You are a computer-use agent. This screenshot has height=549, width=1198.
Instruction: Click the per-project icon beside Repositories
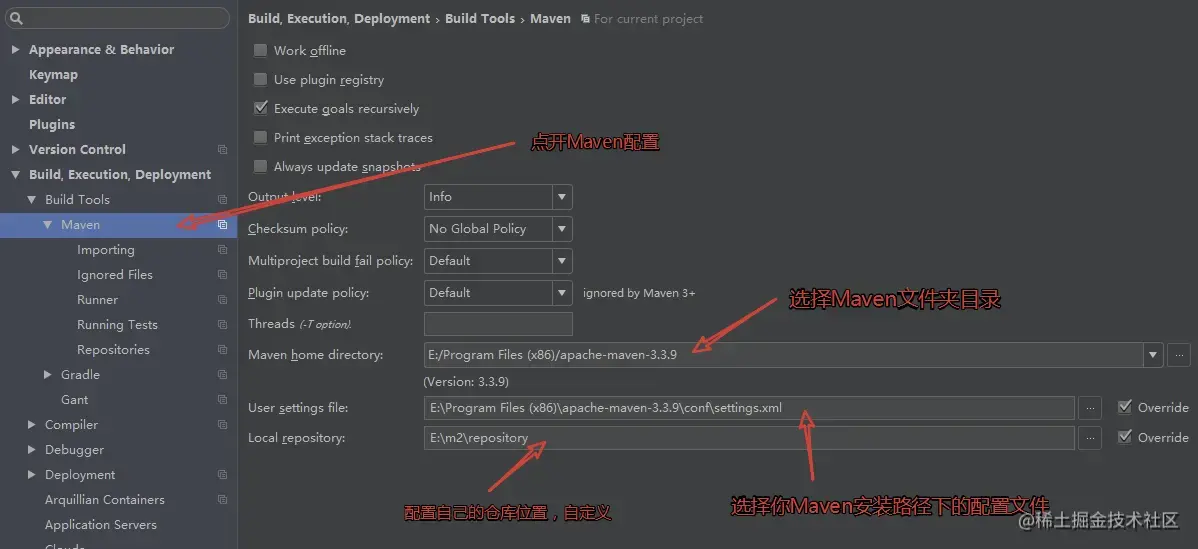pyautogui.click(x=222, y=350)
